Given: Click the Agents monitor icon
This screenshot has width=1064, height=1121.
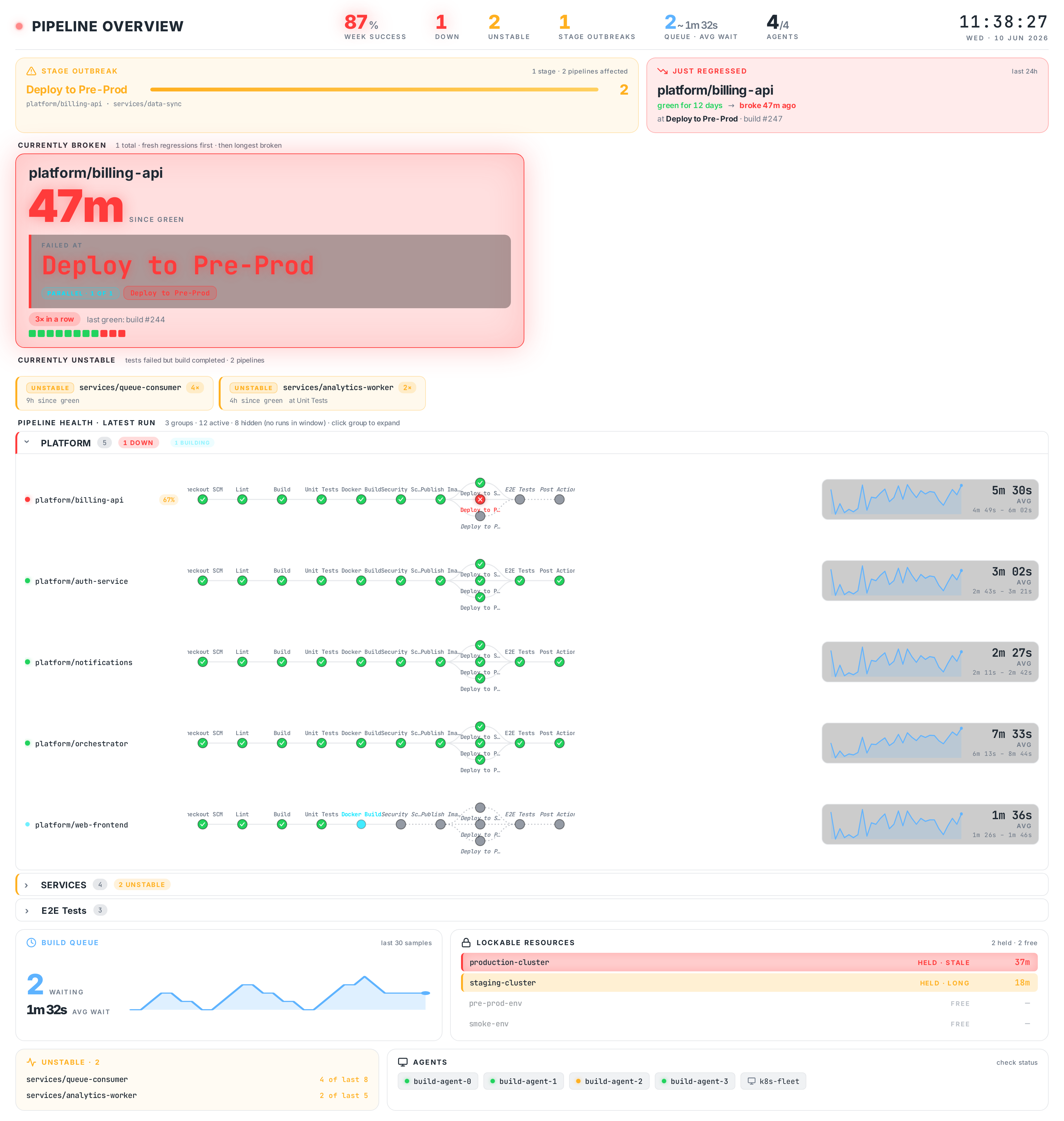Looking at the screenshot, I should 403,1062.
